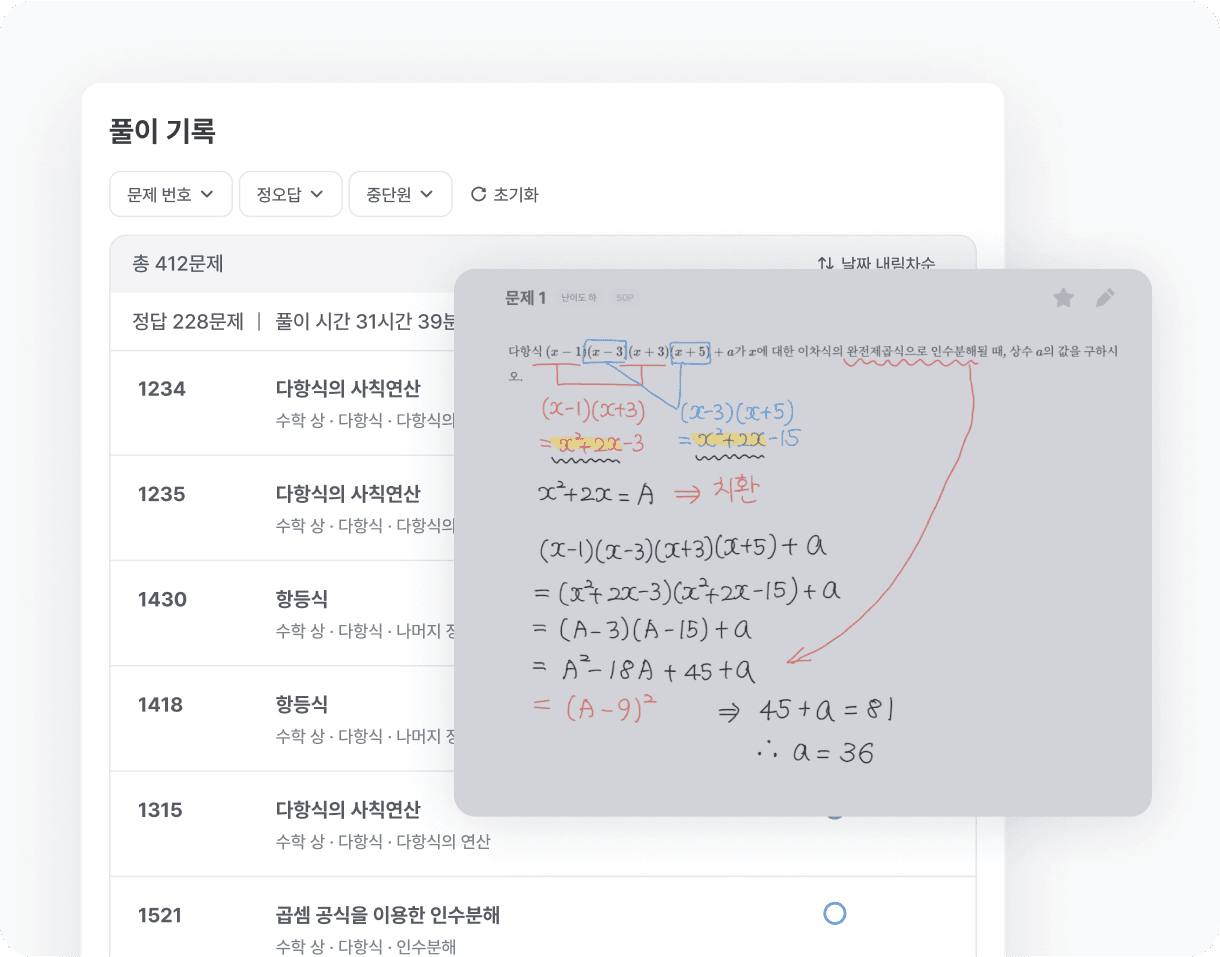Open the 문제 번호 filter dropdown
This screenshot has width=1220, height=957.
click(x=170, y=194)
